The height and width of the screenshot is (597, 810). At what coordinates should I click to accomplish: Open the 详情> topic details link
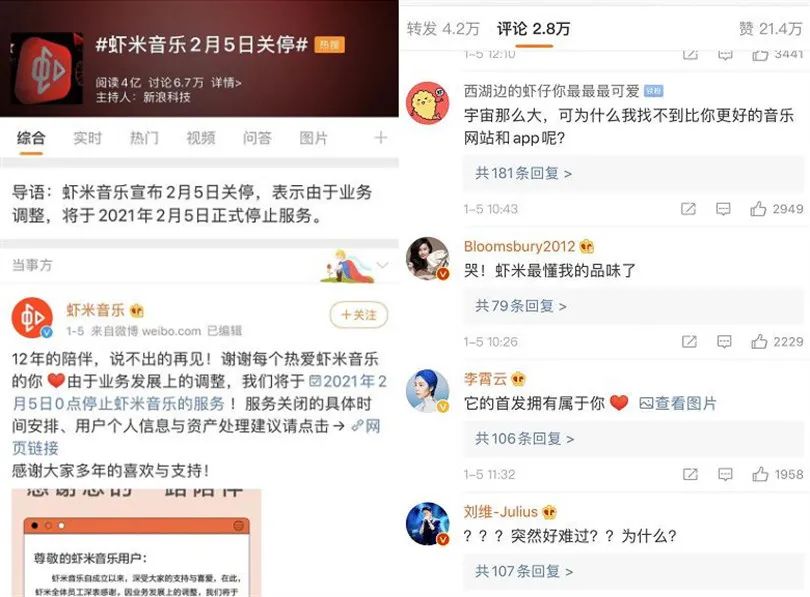pos(226,83)
